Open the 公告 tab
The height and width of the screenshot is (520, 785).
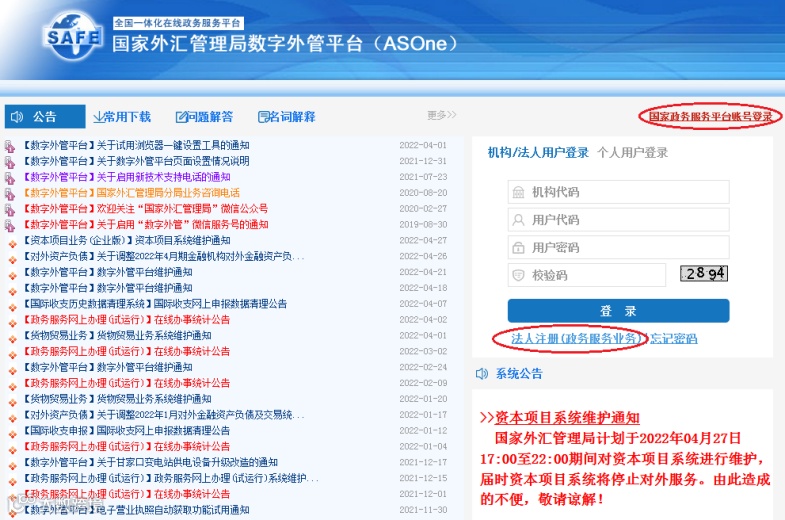45,117
